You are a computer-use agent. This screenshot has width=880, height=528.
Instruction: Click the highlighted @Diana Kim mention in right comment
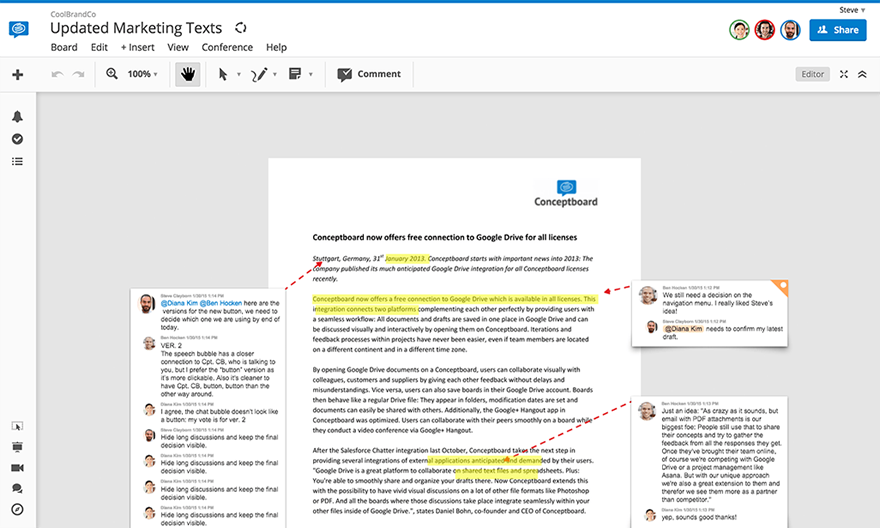(684, 329)
